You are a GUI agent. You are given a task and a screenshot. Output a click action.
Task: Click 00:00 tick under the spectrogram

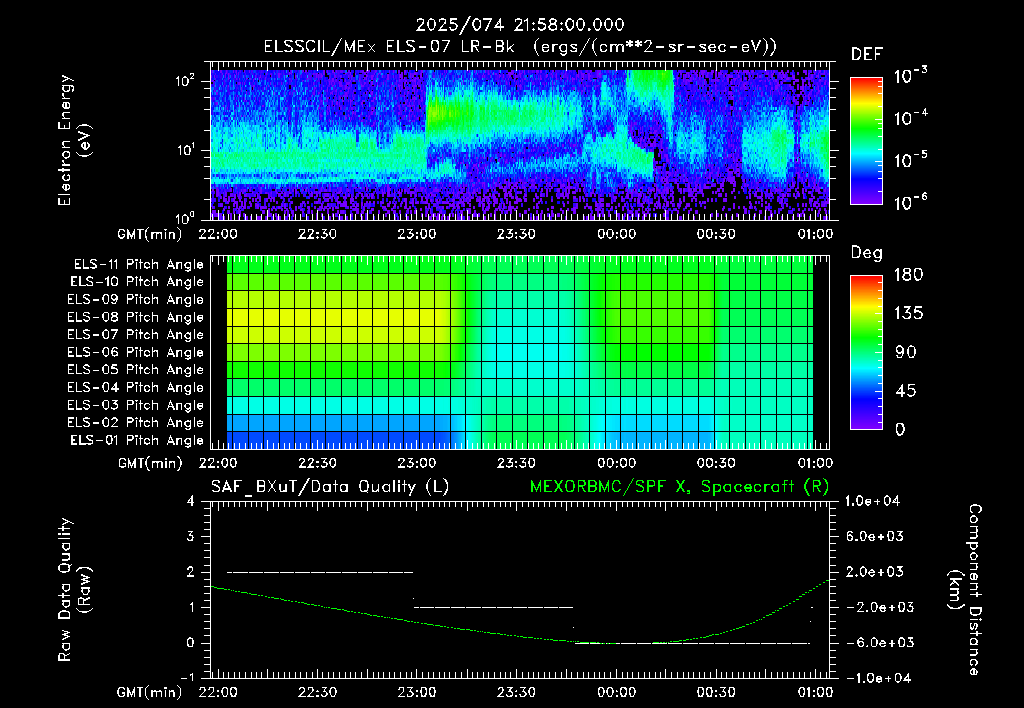click(x=616, y=234)
